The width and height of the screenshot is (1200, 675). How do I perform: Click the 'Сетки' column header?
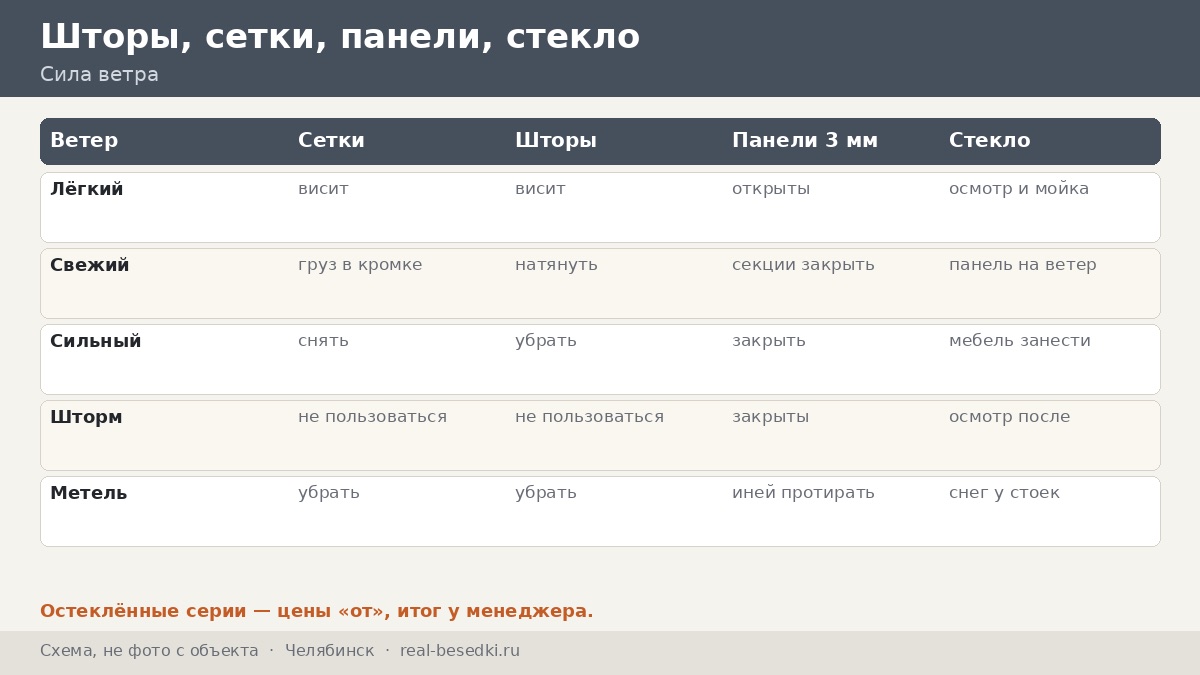331,141
